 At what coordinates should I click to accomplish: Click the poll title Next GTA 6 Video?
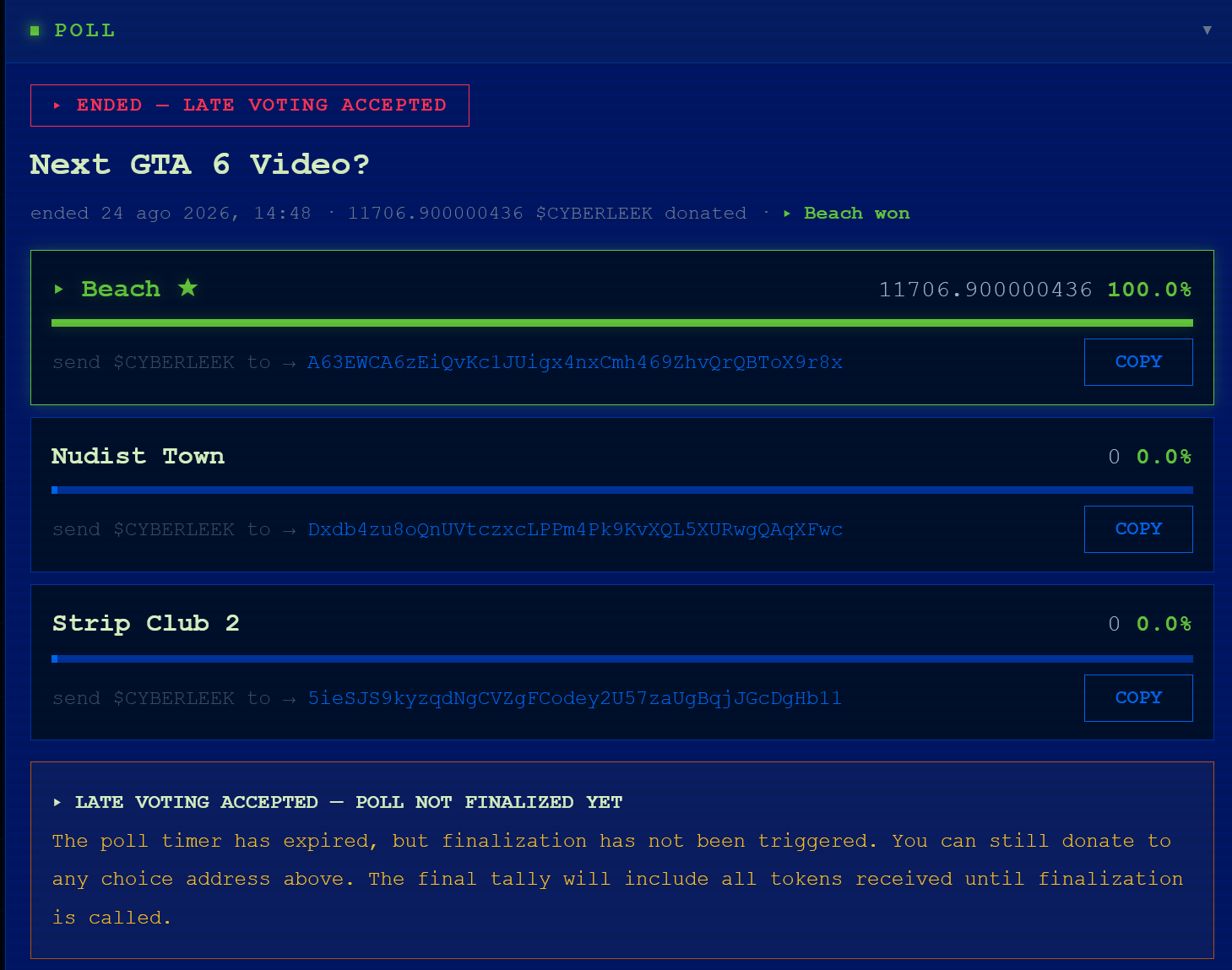[x=199, y=164]
